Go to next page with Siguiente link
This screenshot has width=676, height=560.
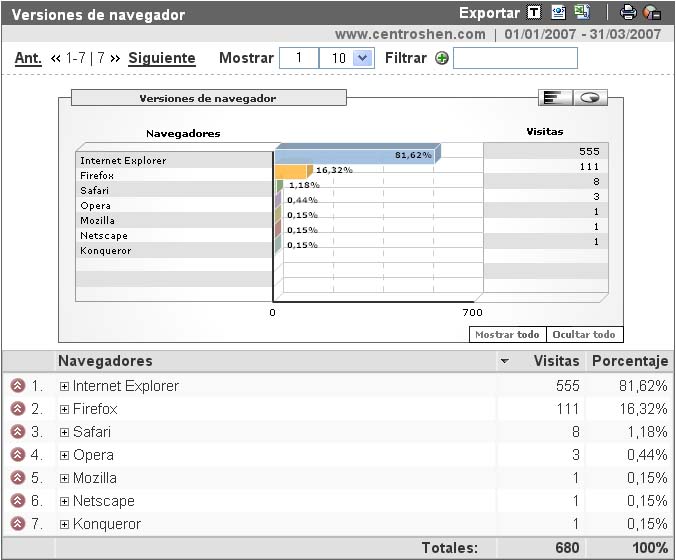(162, 58)
